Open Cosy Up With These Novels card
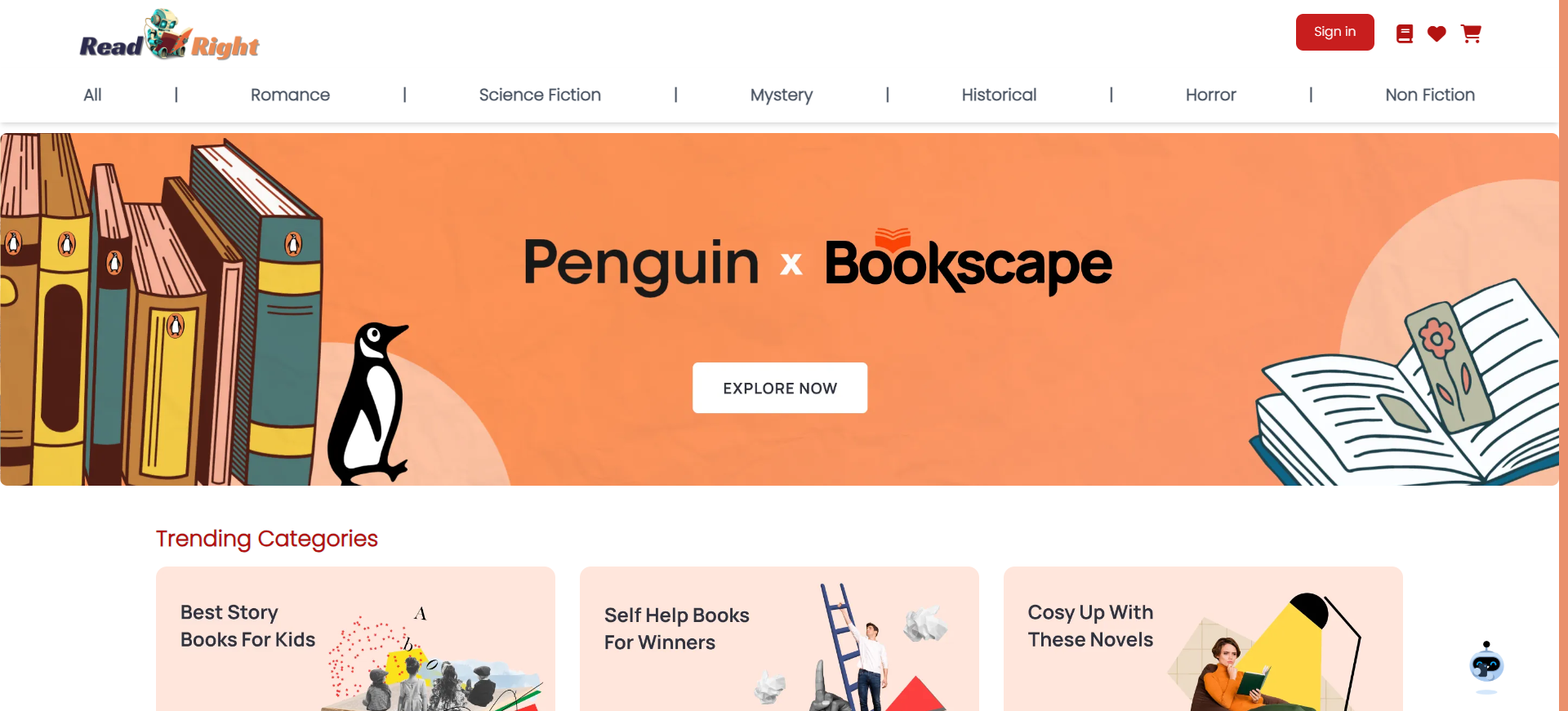The height and width of the screenshot is (711, 1568). 1203,638
